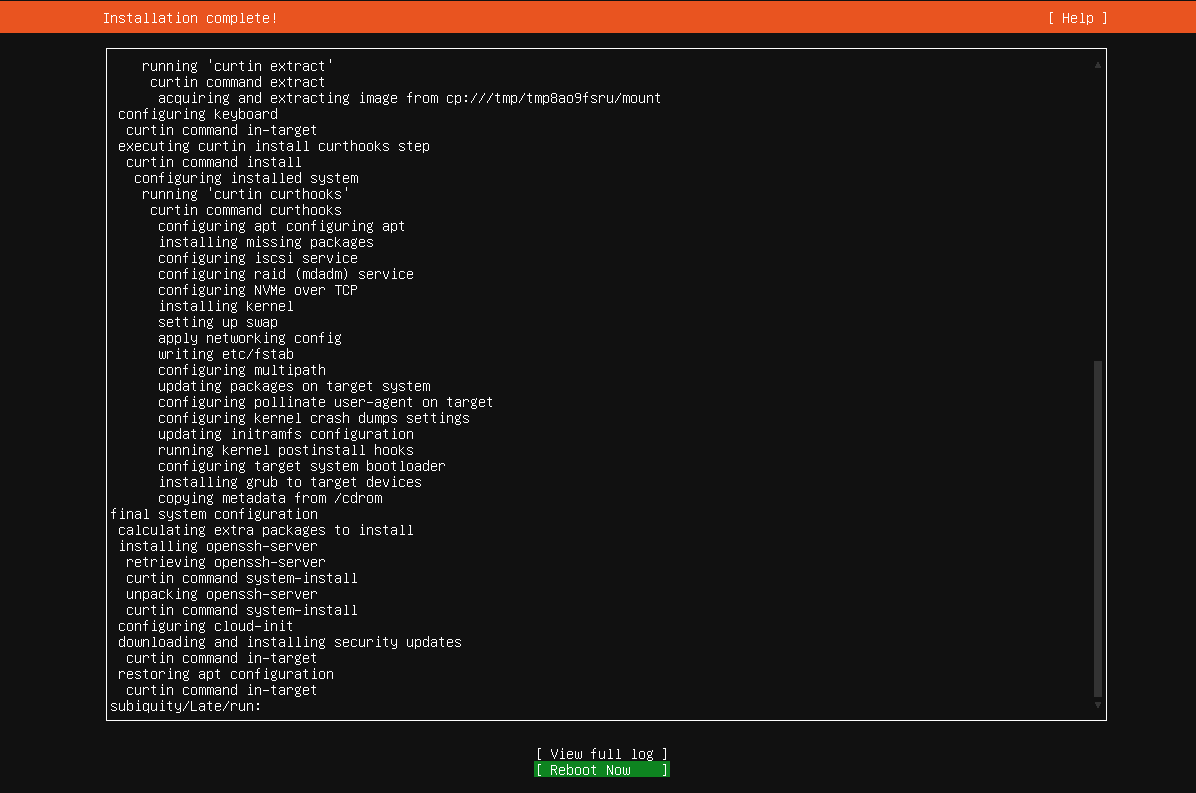1196x793 pixels.
Task: Click the 'final system configuration' log entry
Action: pyautogui.click(x=213, y=514)
